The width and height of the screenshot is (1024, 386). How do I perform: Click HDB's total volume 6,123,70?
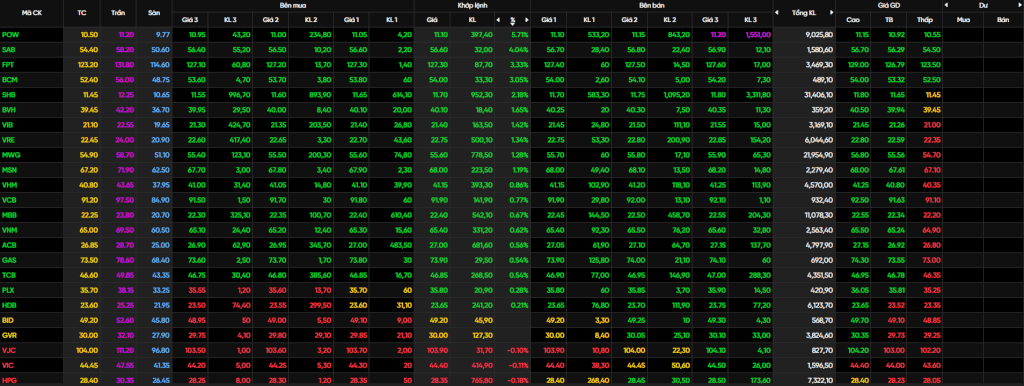coord(821,305)
